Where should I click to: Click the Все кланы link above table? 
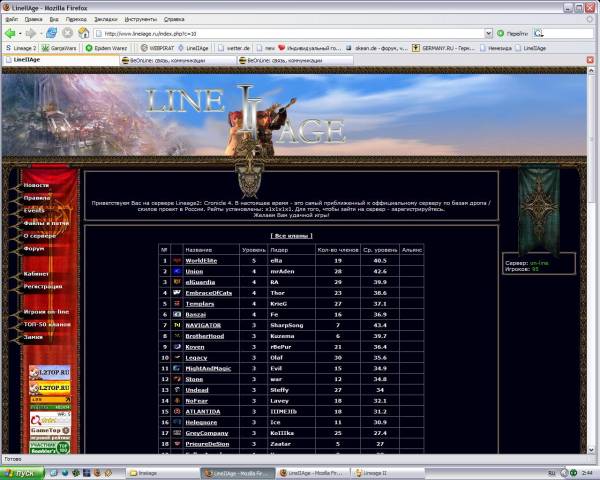[x=292, y=236]
